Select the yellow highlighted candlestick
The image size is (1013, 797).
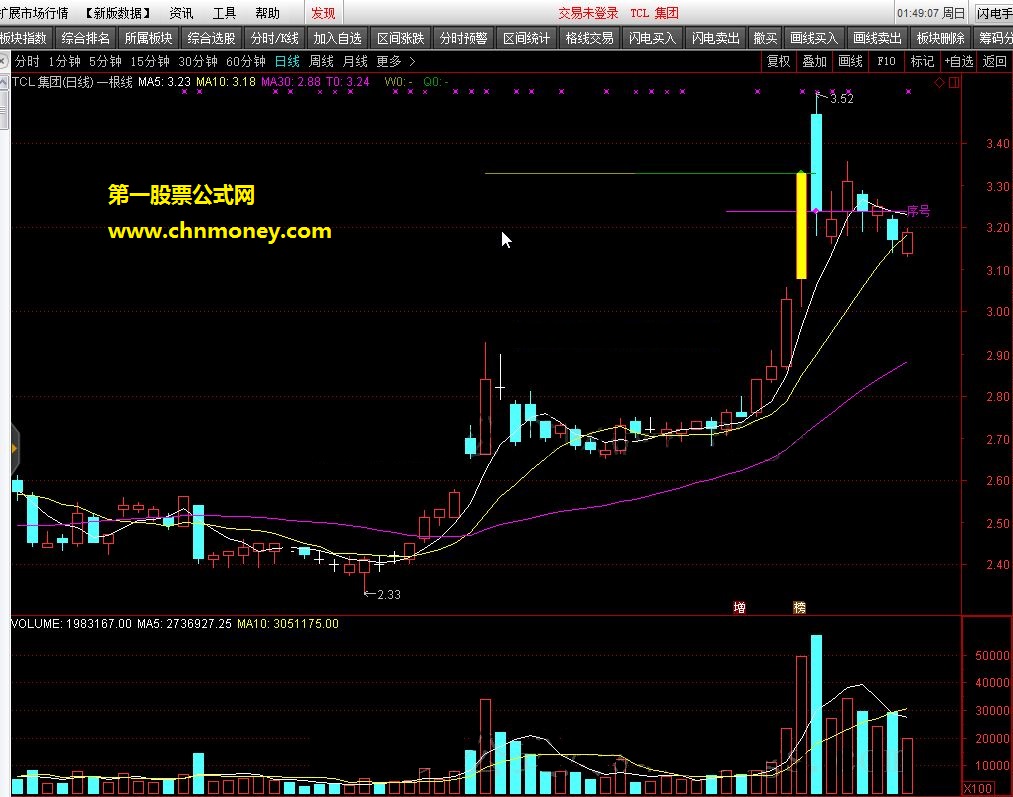point(801,225)
